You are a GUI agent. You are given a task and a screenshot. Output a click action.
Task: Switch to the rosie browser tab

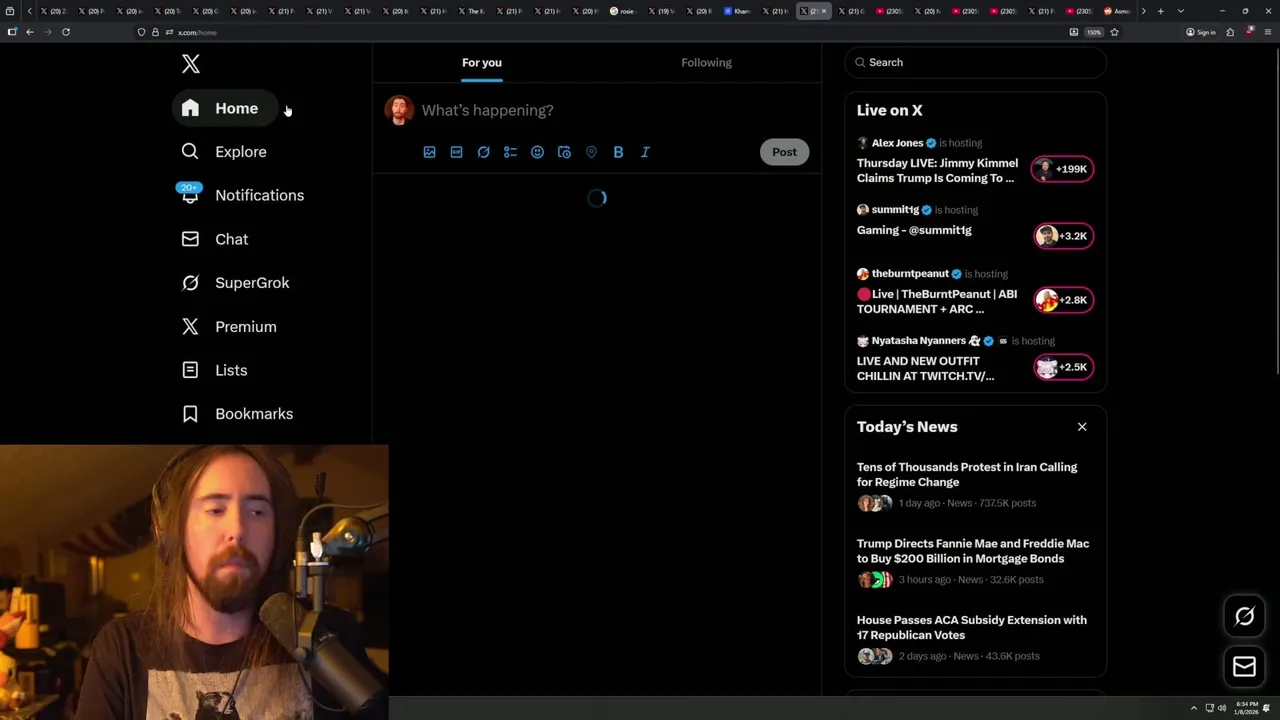[x=624, y=11]
